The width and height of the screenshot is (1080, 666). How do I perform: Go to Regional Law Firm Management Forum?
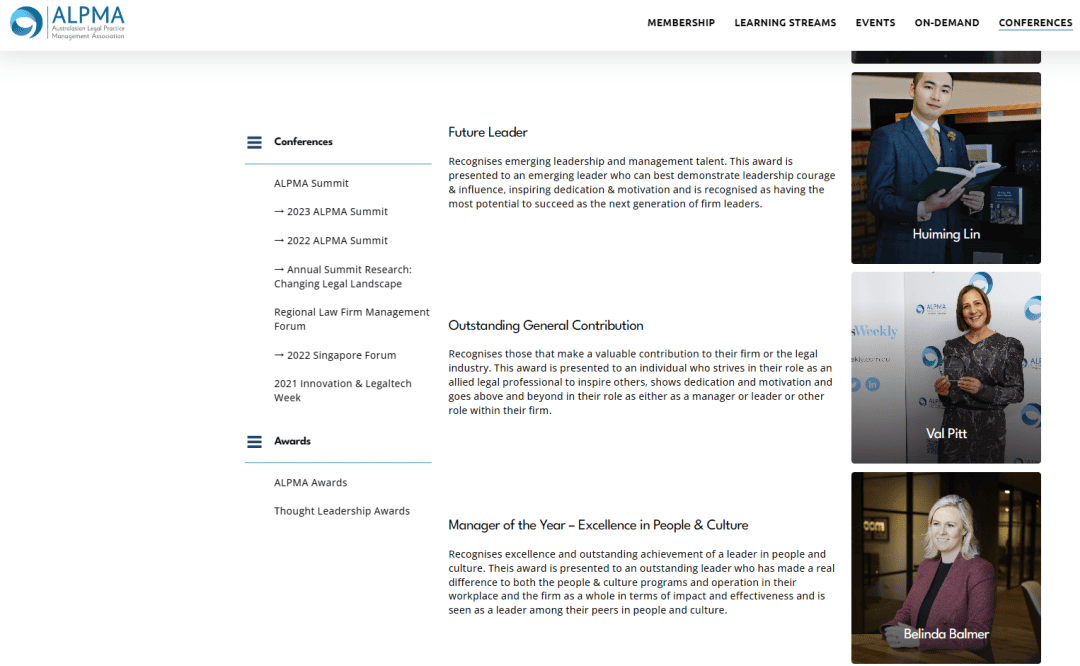coord(351,319)
